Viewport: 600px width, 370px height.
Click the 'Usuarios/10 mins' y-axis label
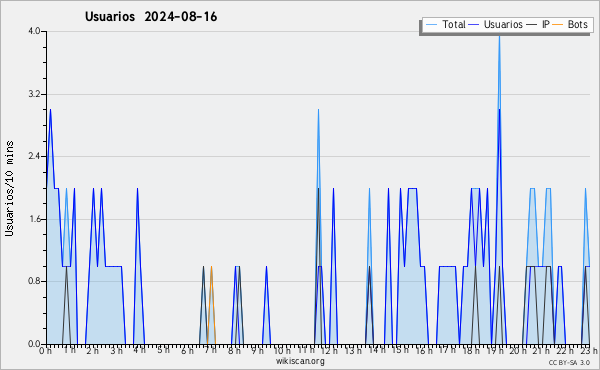coord(9,189)
